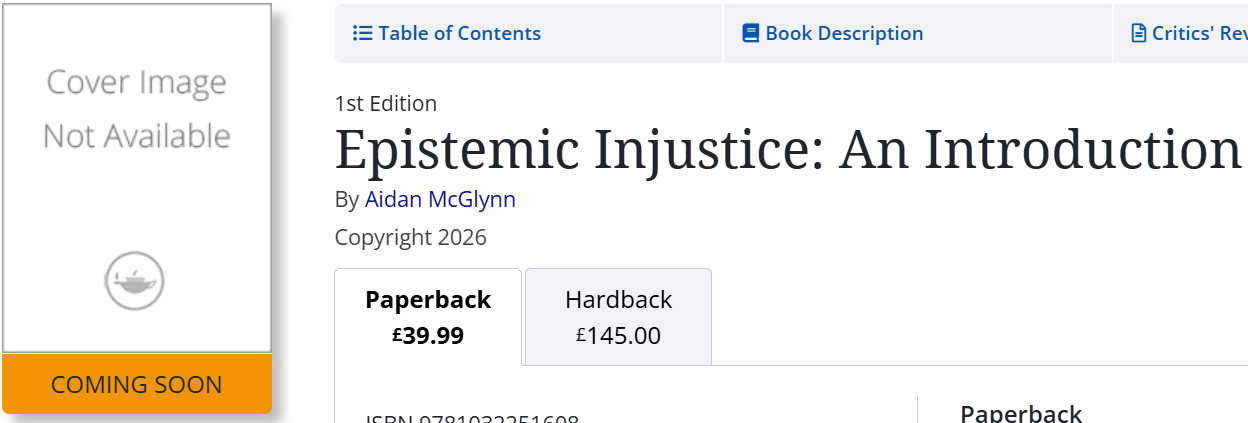Click the list icon beside Table of Contents

(362, 33)
